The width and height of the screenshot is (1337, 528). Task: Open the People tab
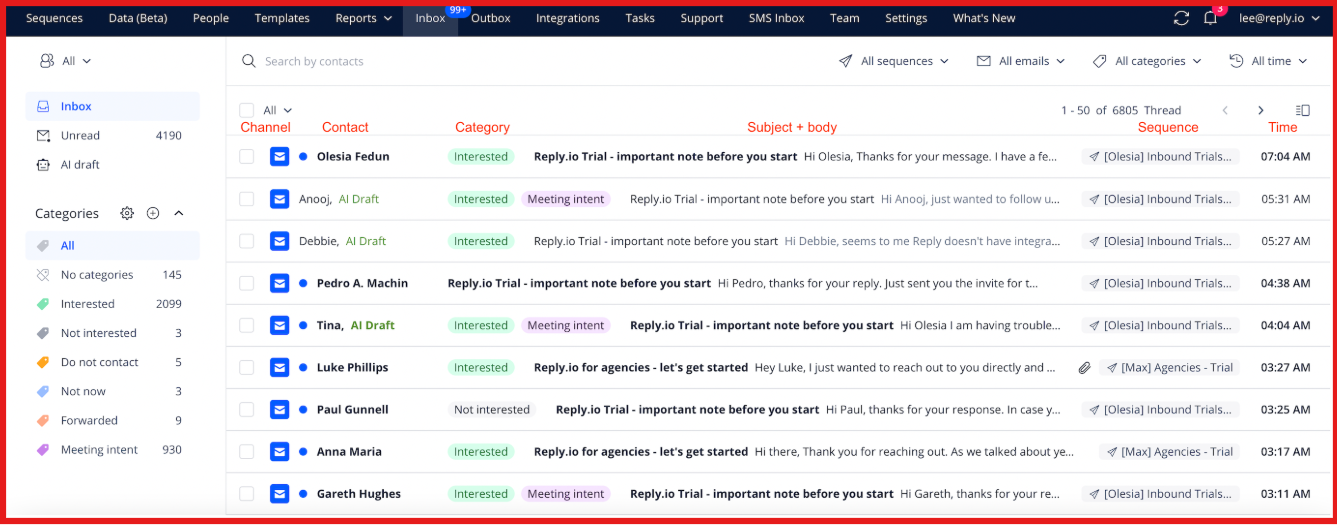211,18
